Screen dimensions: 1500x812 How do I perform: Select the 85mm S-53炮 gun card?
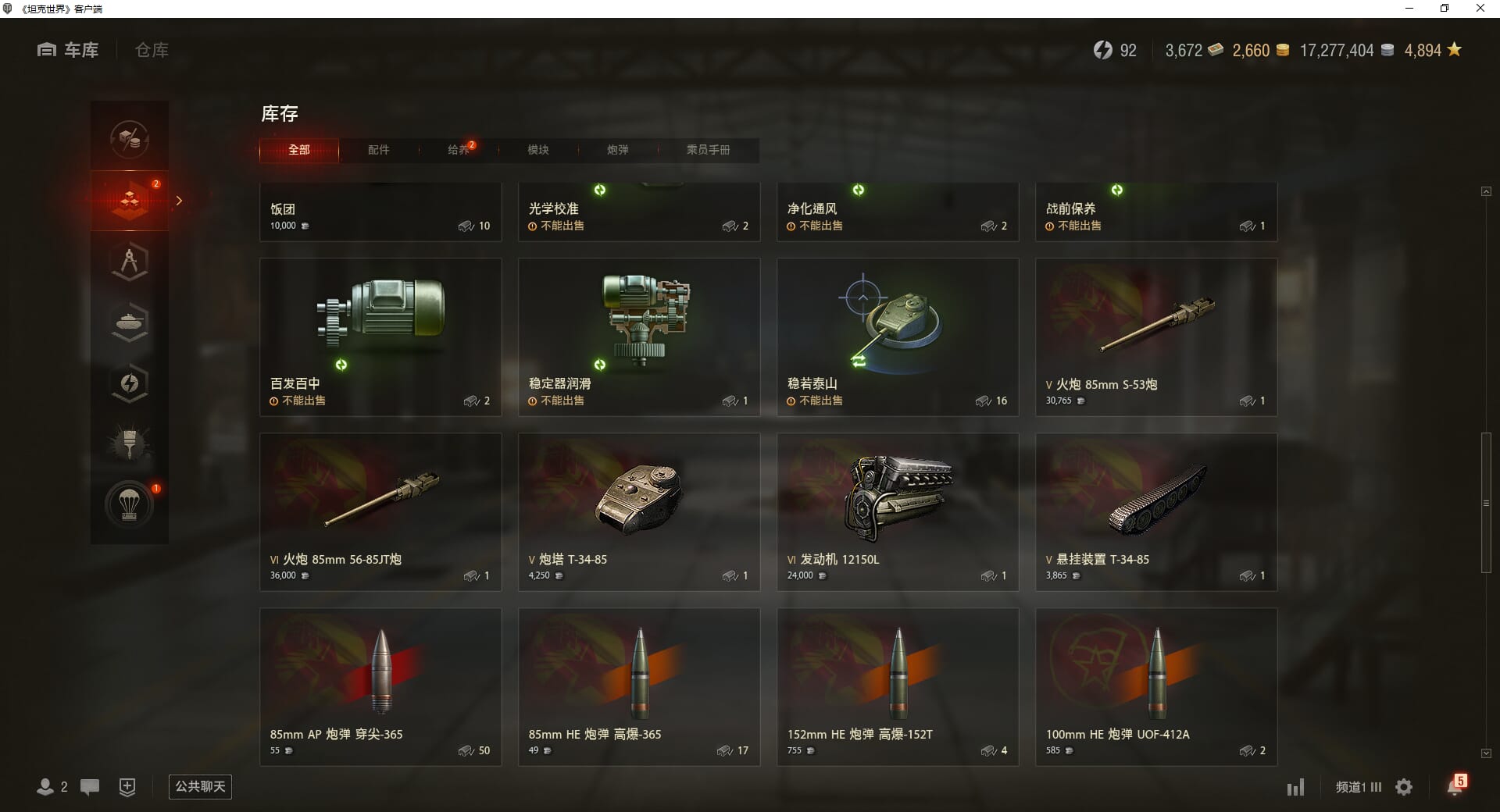pyautogui.click(x=1156, y=337)
